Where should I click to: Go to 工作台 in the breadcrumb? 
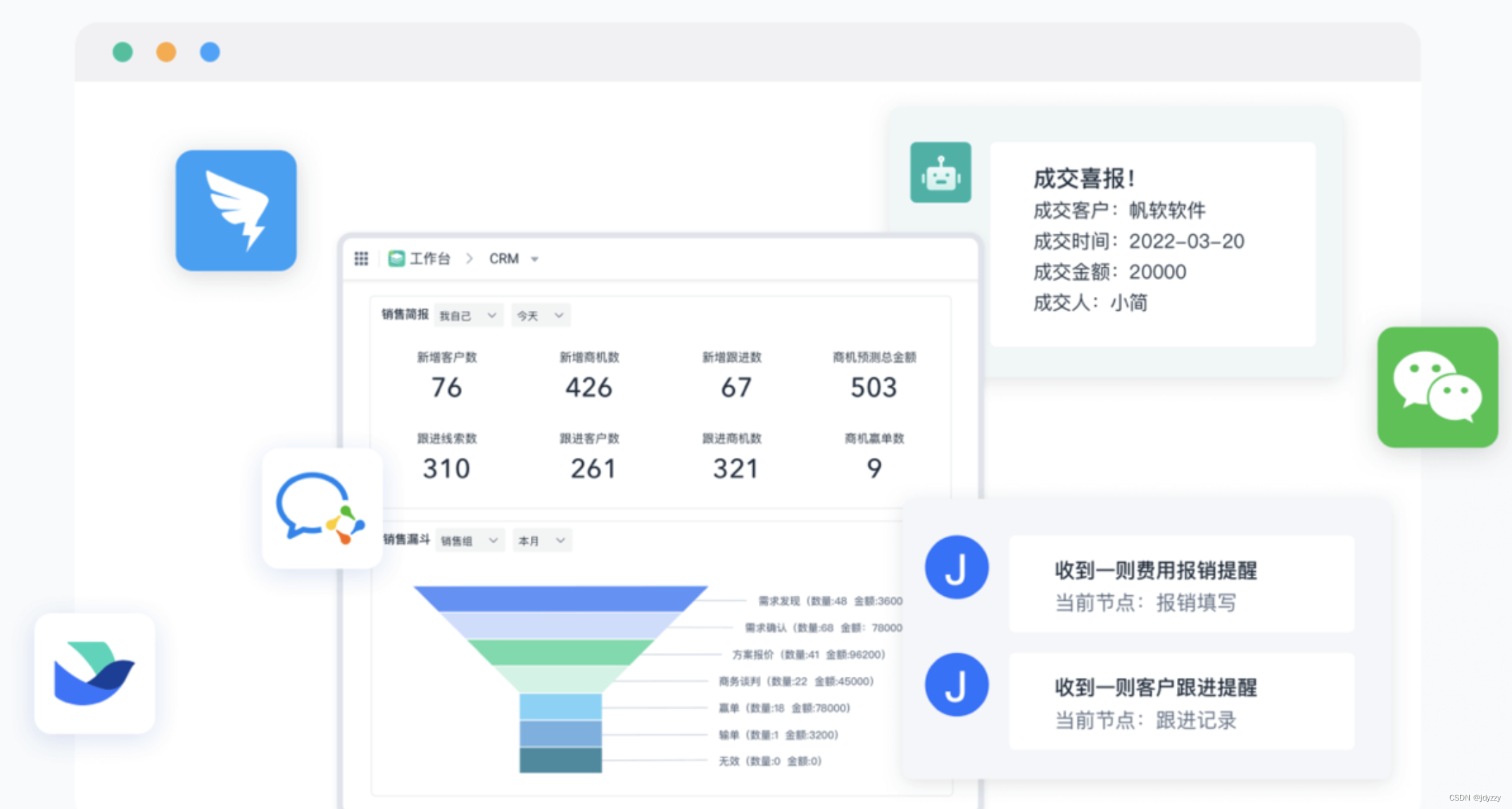(429, 259)
